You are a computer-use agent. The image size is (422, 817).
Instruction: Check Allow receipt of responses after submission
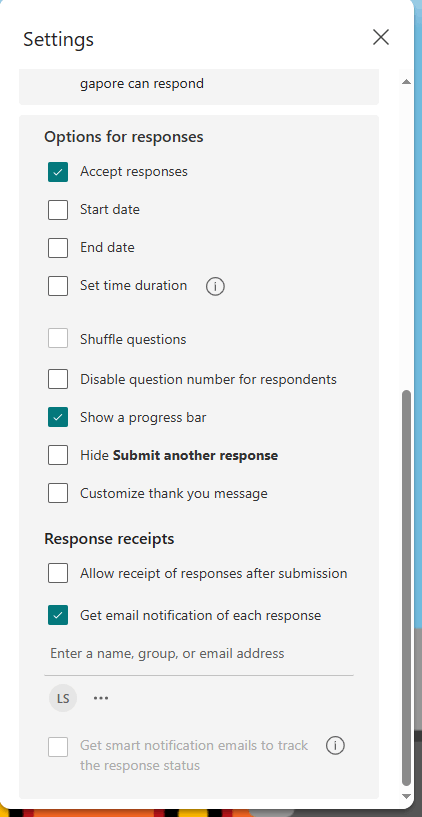pos(58,573)
